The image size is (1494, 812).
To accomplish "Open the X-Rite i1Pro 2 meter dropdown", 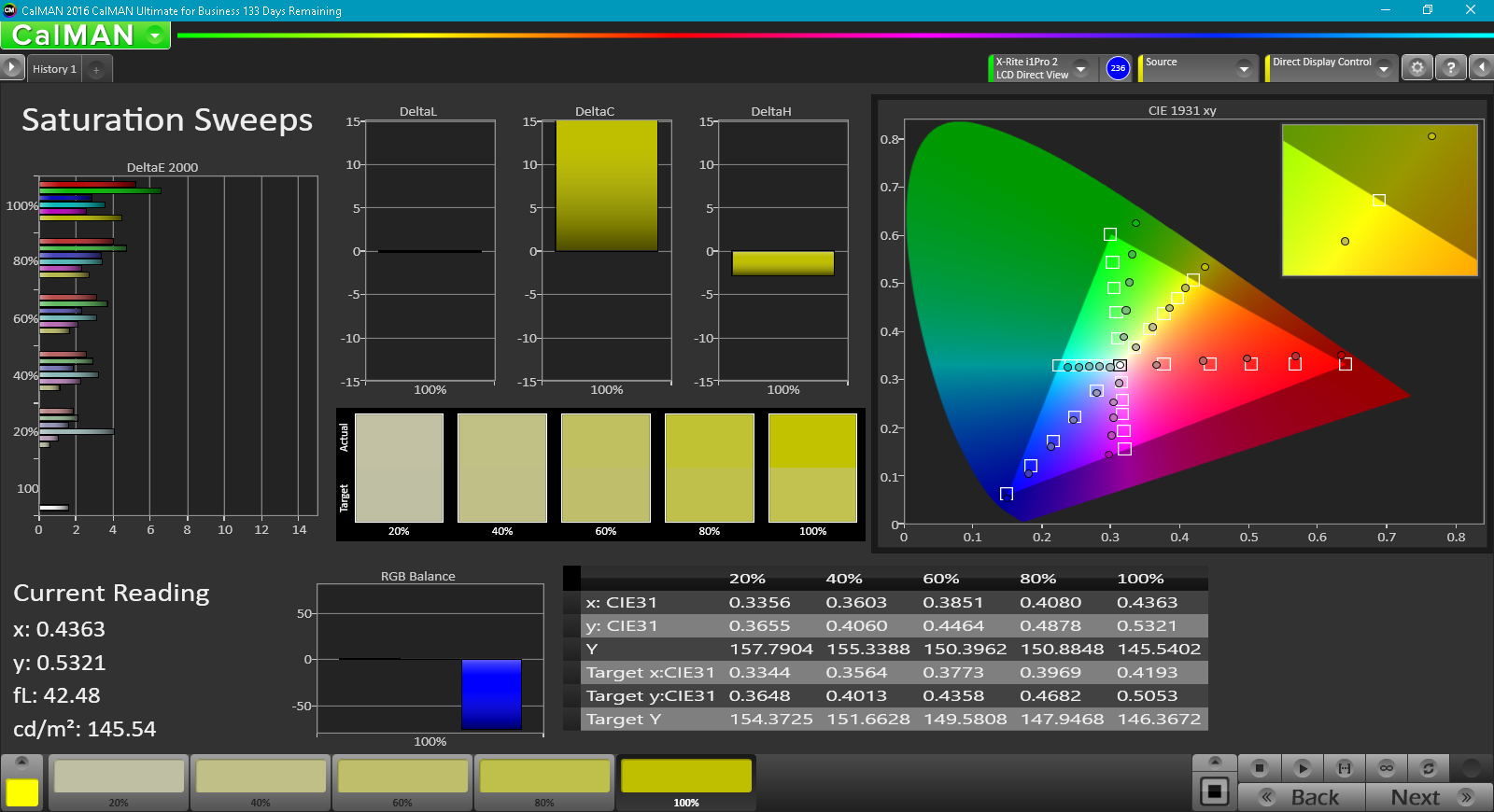I will click(x=1080, y=69).
